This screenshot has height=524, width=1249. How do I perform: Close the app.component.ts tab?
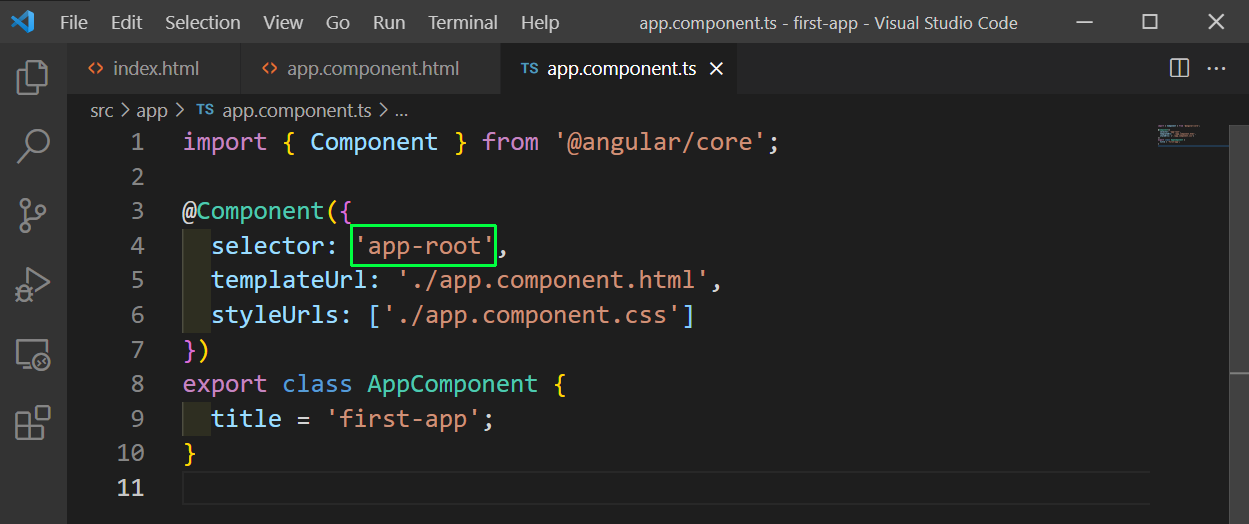[716, 69]
